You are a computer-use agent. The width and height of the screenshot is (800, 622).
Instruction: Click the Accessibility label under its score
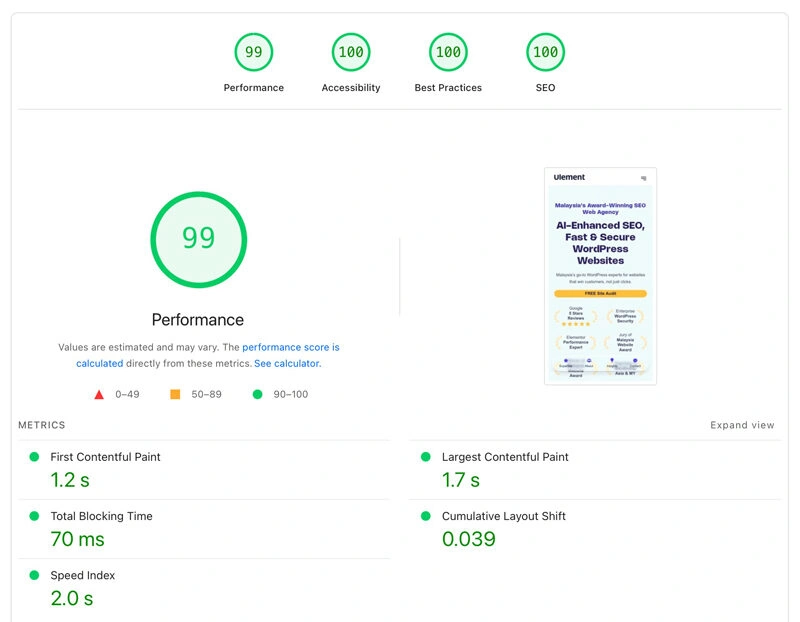click(351, 87)
